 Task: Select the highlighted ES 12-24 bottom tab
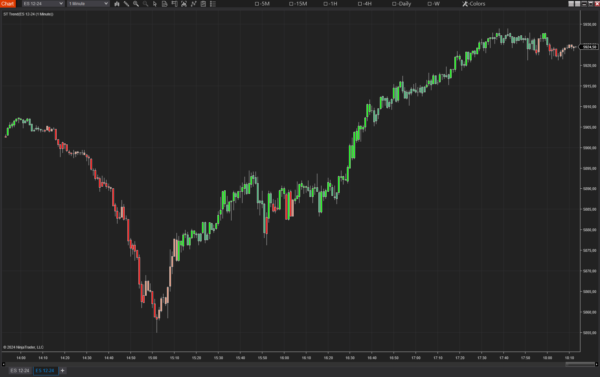(45, 370)
